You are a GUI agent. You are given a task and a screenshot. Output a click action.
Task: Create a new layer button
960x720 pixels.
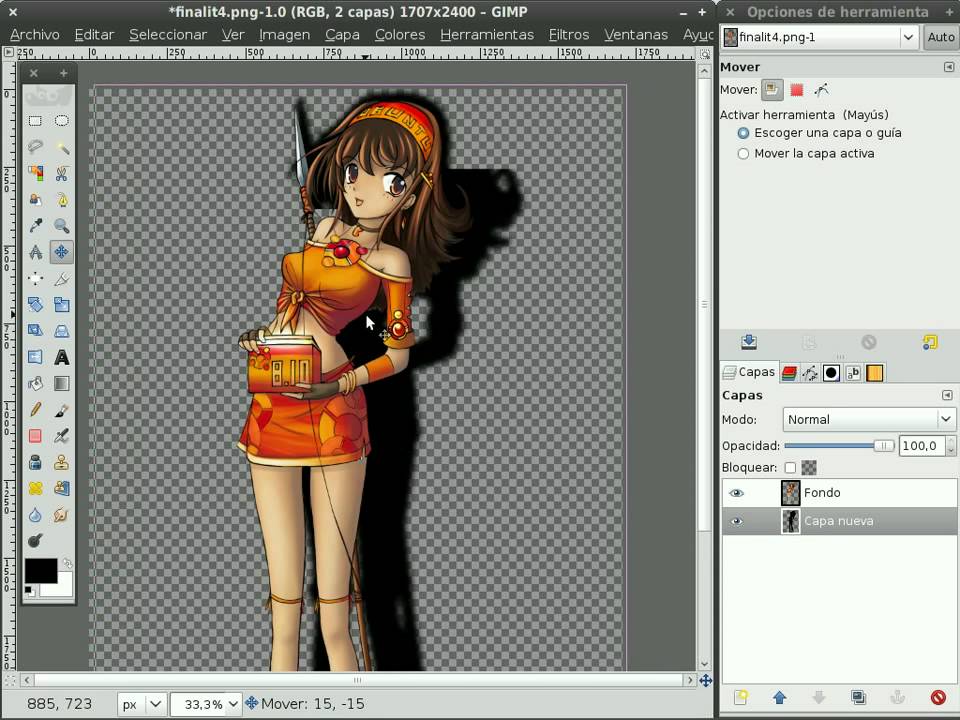pyautogui.click(x=741, y=697)
